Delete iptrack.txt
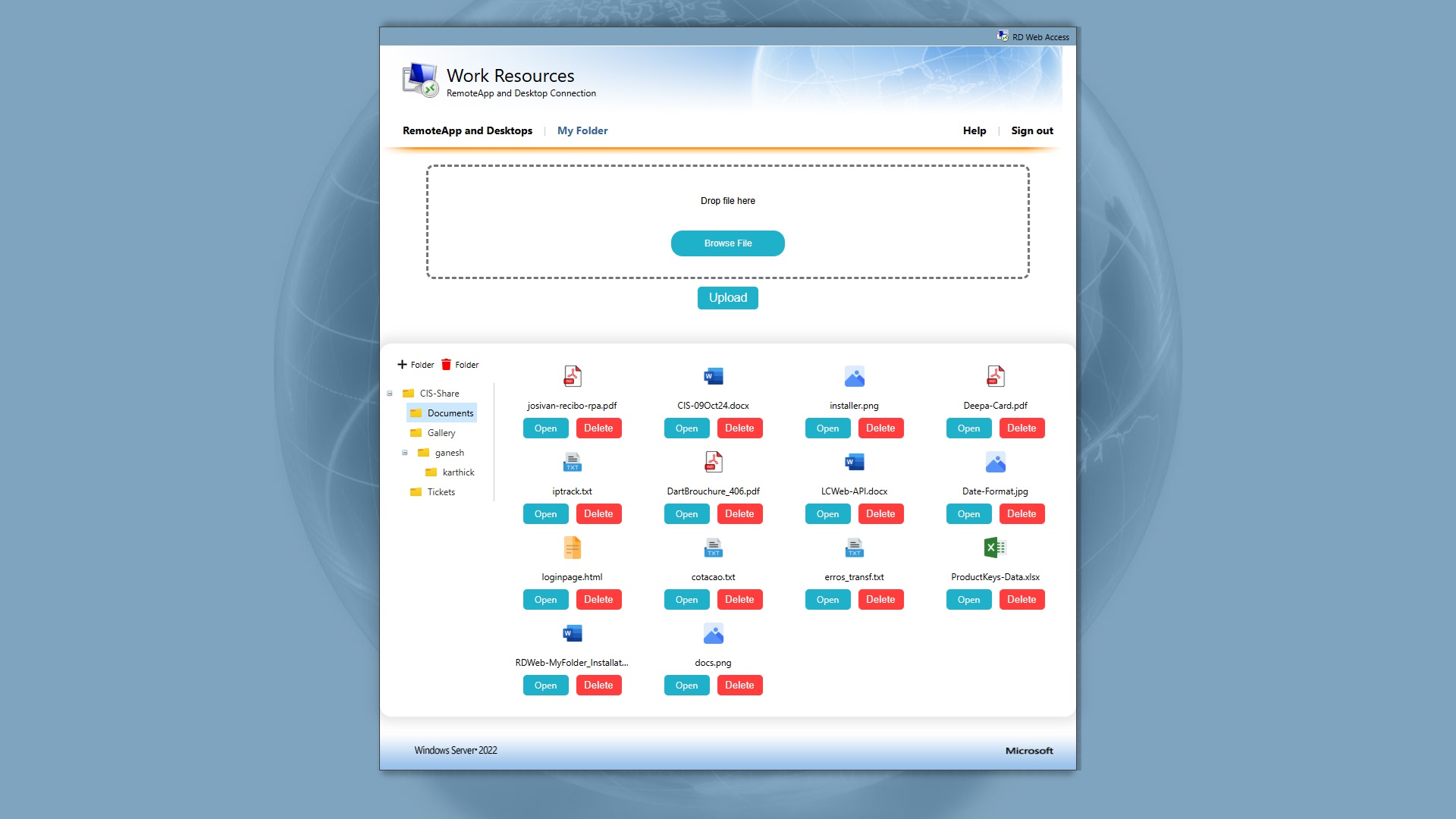Viewport: 1456px width, 819px height. click(x=599, y=514)
